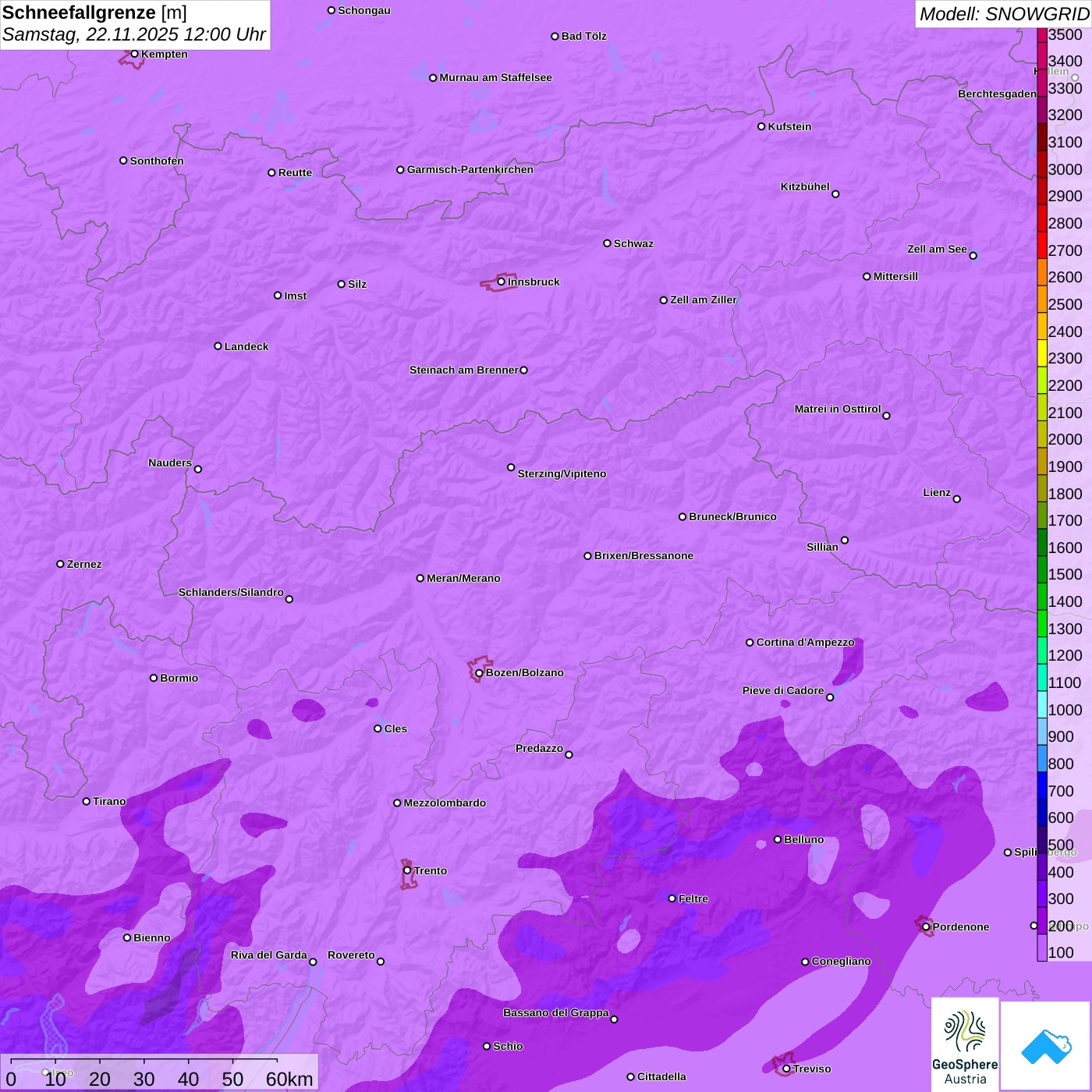Click the "Garmisch-Partenkirchen" label

(470, 169)
